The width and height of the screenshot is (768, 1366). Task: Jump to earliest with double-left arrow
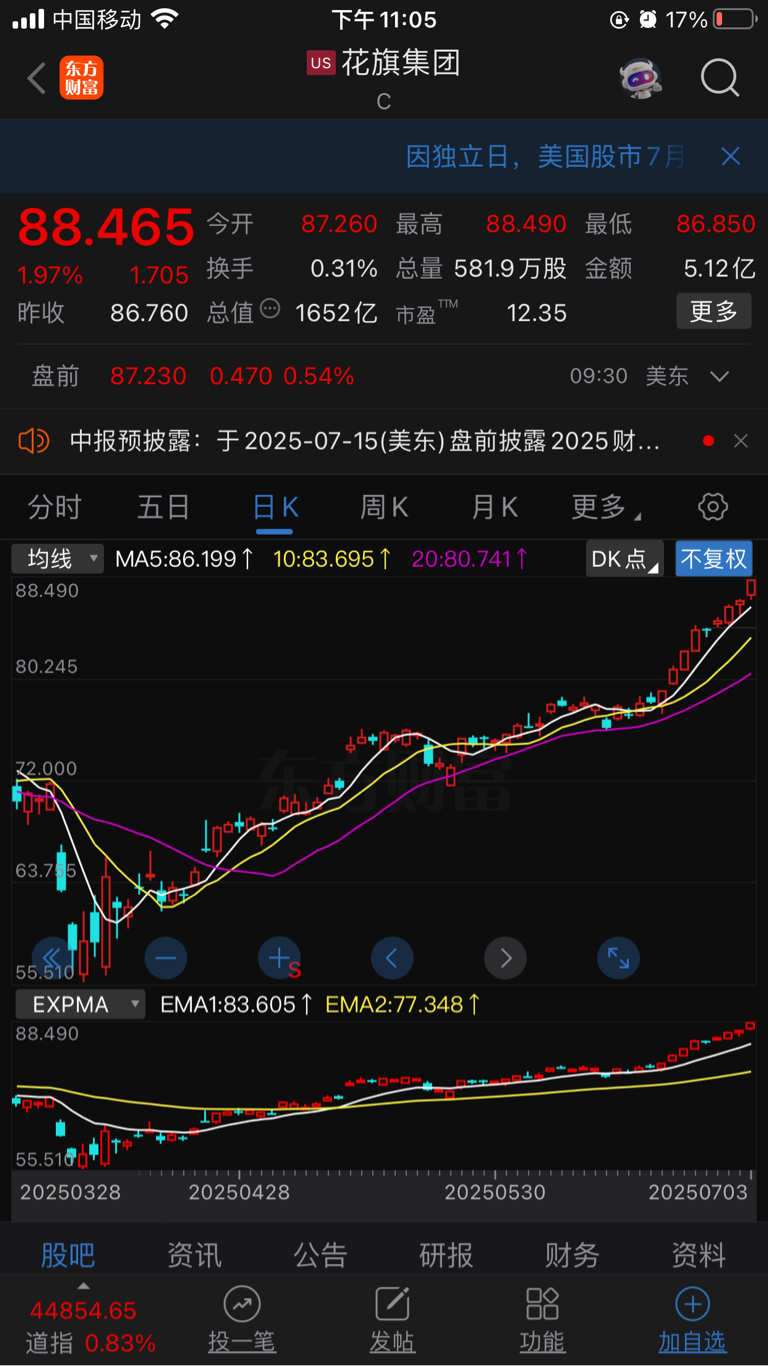click(52, 958)
